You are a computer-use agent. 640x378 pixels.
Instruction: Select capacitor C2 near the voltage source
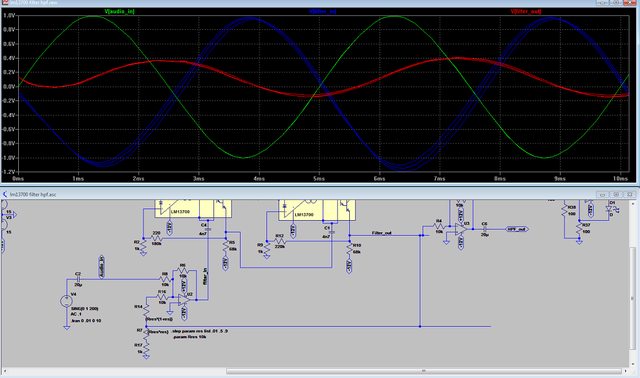point(78,279)
